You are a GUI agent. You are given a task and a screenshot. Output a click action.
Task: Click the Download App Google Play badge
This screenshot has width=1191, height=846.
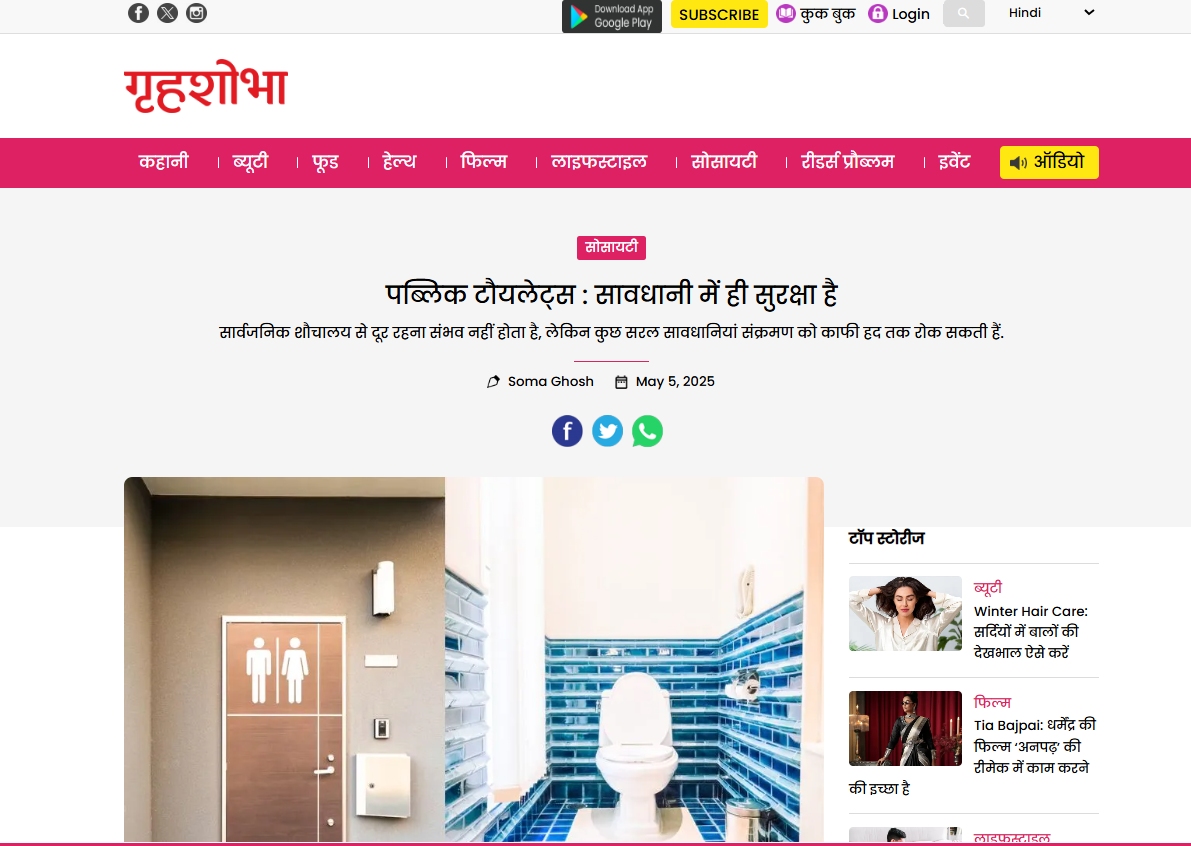click(x=611, y=16)
